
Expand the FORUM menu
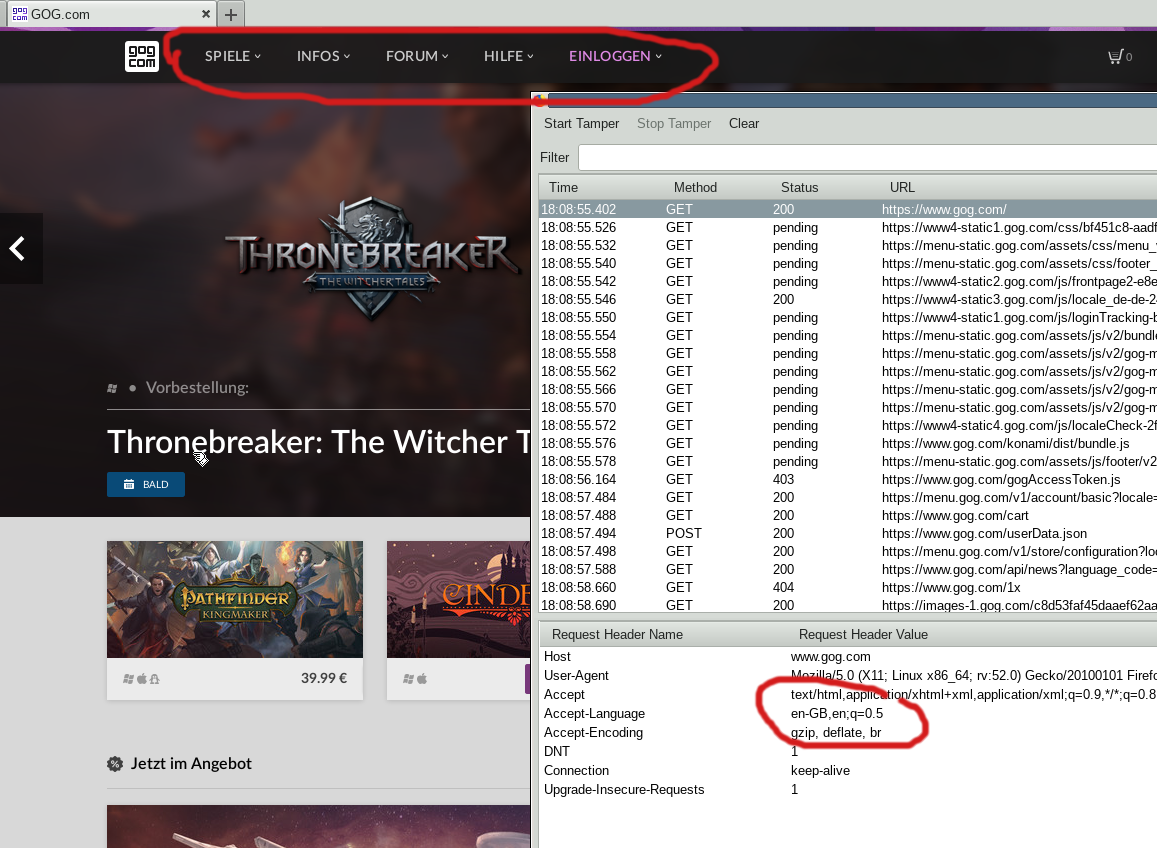click(417, 56)
